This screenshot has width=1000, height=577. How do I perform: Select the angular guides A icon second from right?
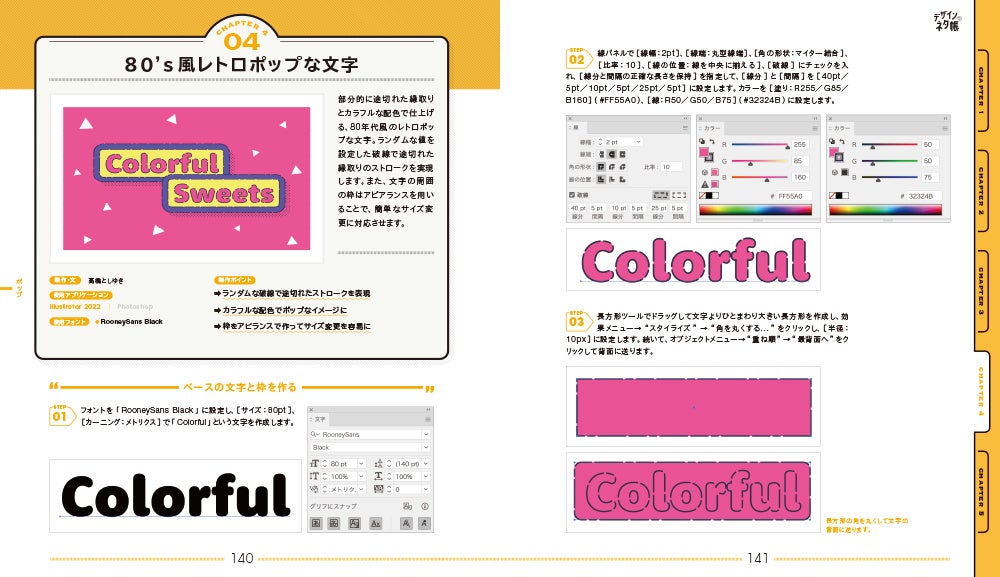coord(406,523)
